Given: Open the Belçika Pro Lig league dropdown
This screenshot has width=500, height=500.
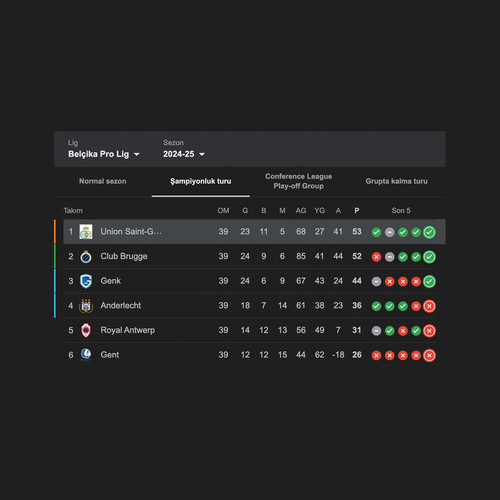Looking at the screenshot, I should pos(104,154).
